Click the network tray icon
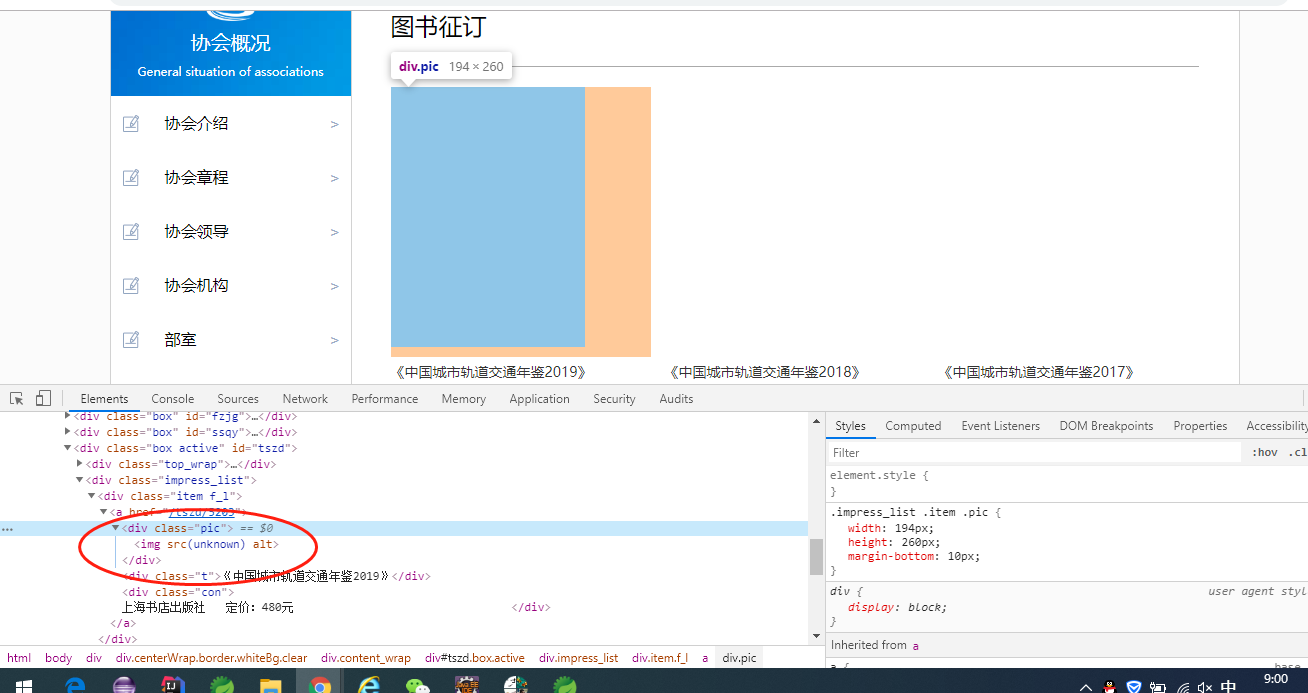The height and width of the screenshot is (693, 1308). tap(1182, 687)
